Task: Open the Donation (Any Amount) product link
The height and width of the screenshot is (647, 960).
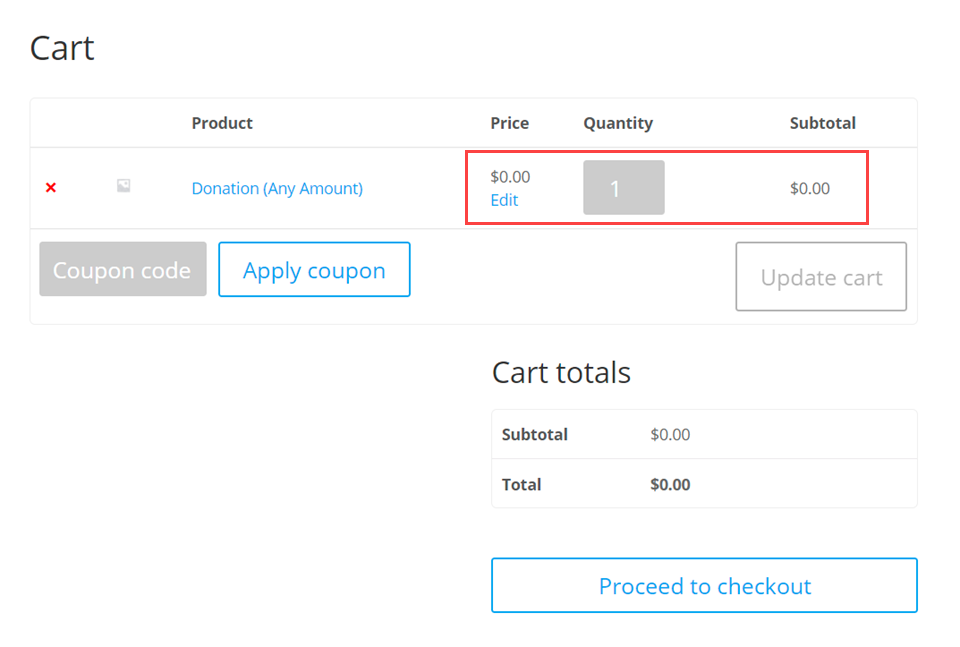Action: pyautogui.click(x=277, y=188)
